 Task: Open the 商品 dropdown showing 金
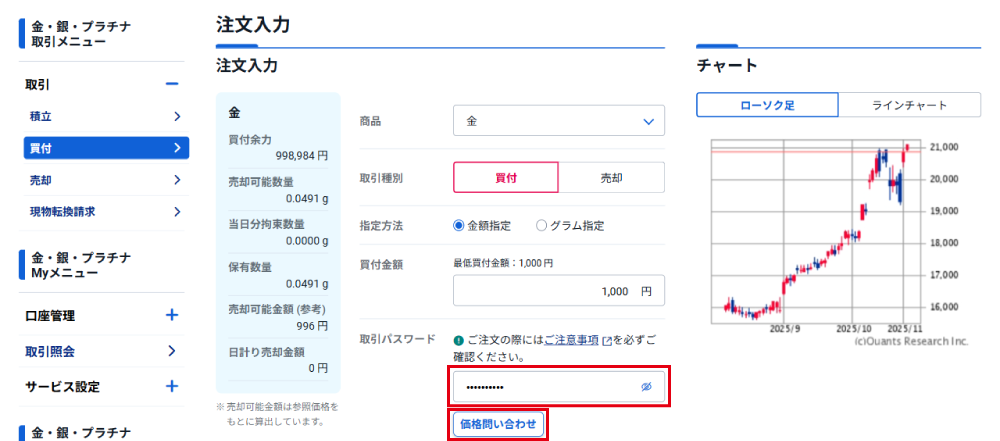coord(558,121)
